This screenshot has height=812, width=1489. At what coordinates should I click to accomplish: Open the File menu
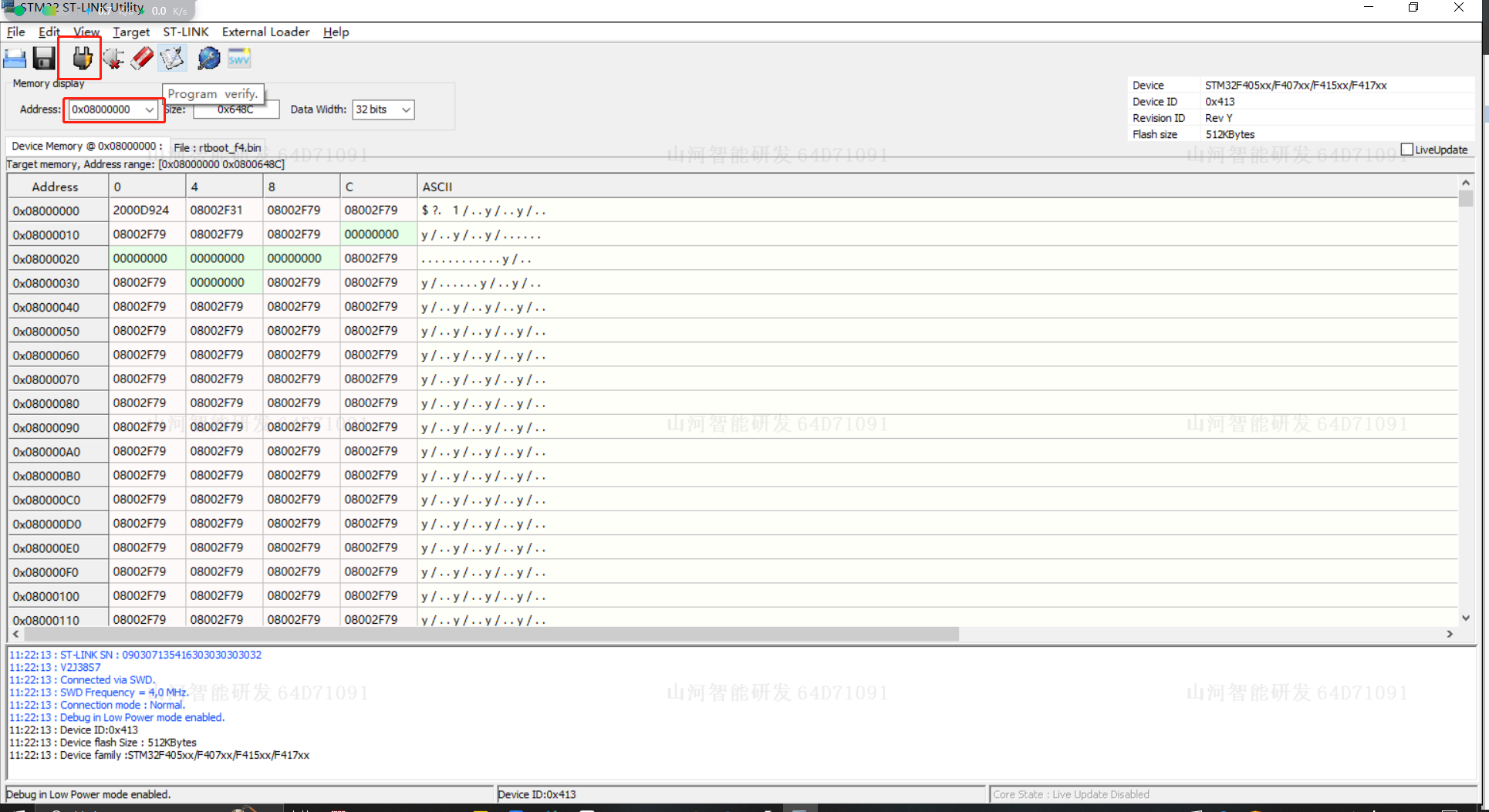16,32
